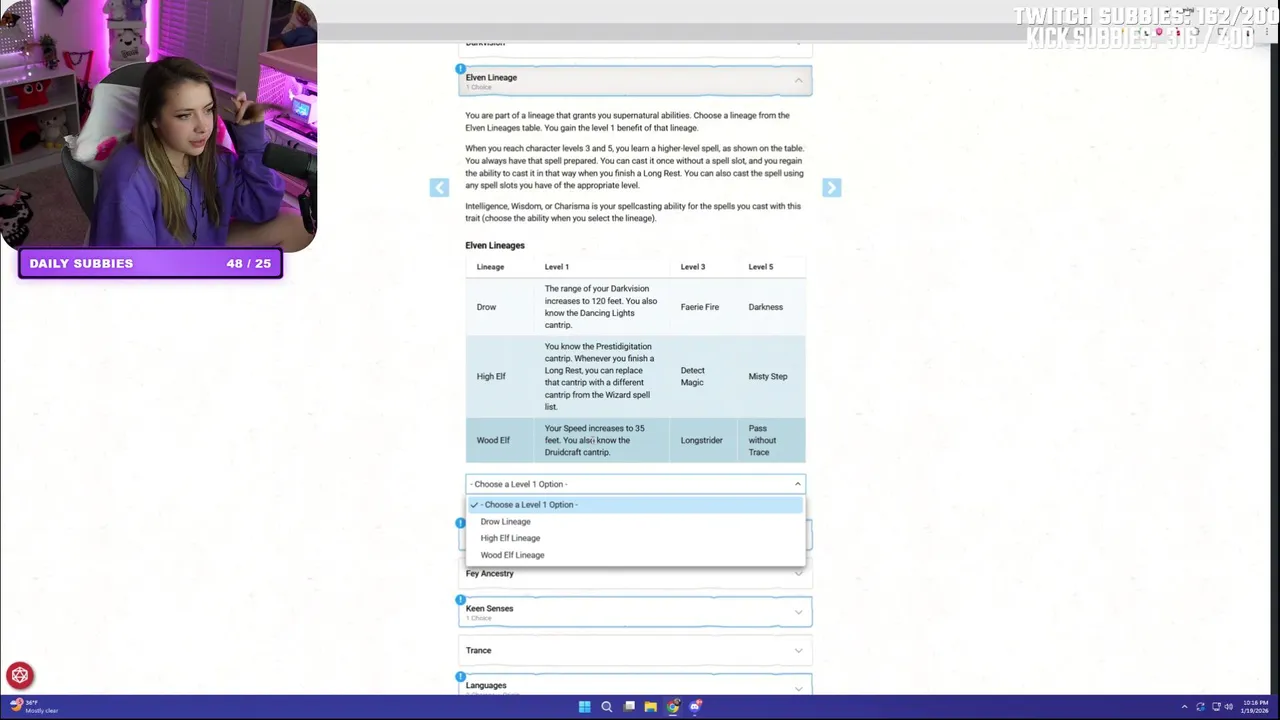Open the volume control in the system tray

coord(1229,707)
